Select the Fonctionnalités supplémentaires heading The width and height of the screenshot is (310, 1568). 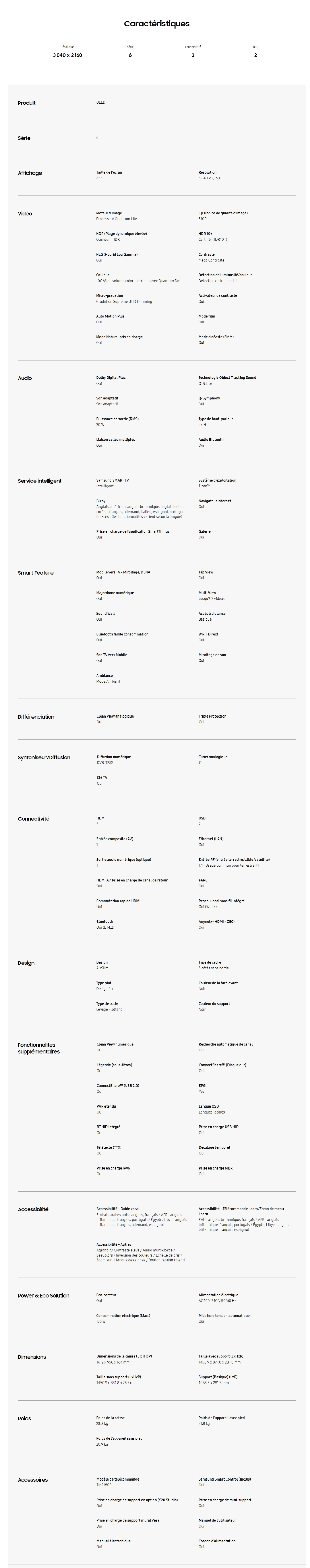click(39, 1048)
